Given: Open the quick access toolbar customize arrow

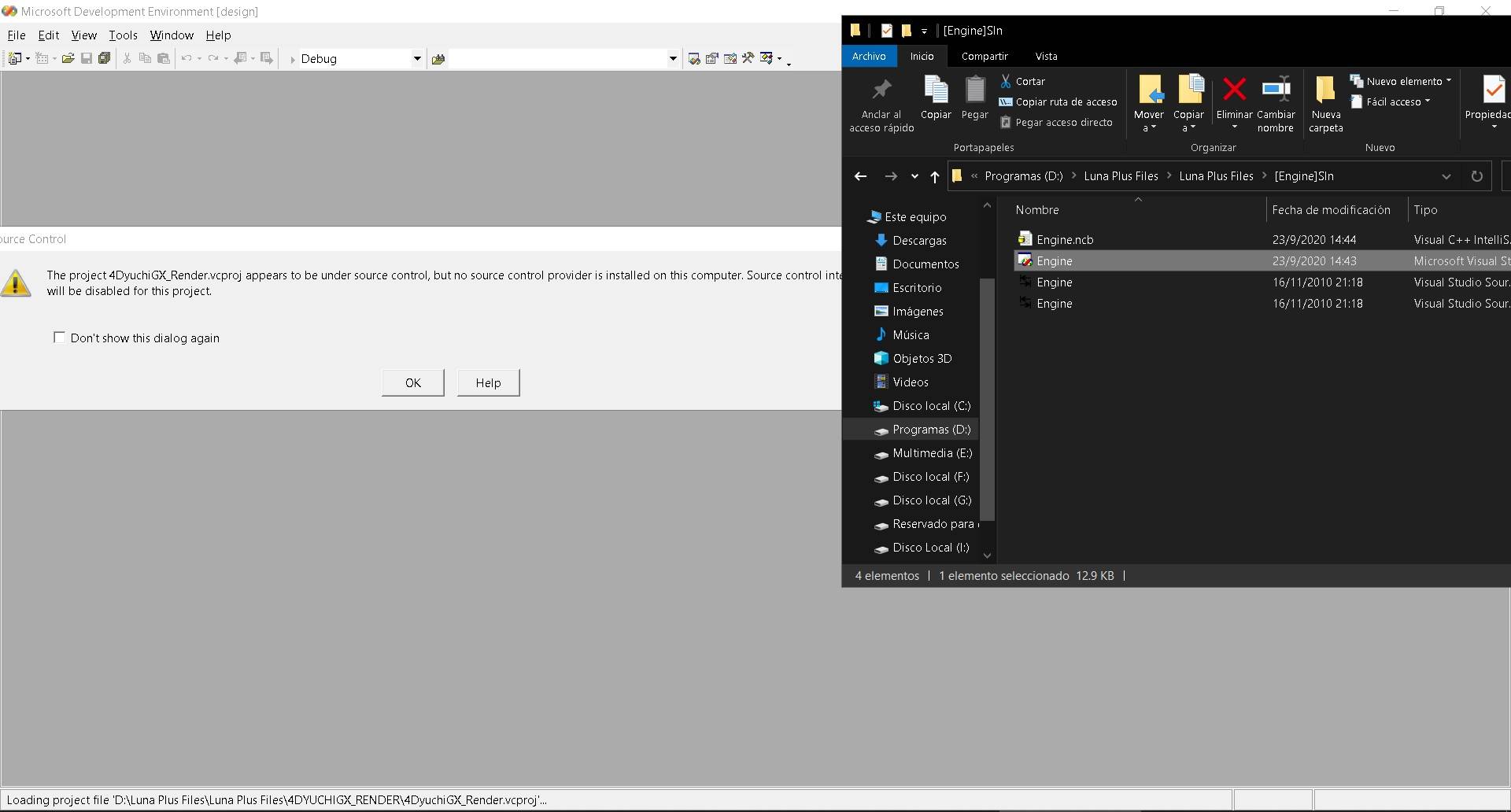Looking at the screenshot, I should pyautogui.click(x=924, y=31).
